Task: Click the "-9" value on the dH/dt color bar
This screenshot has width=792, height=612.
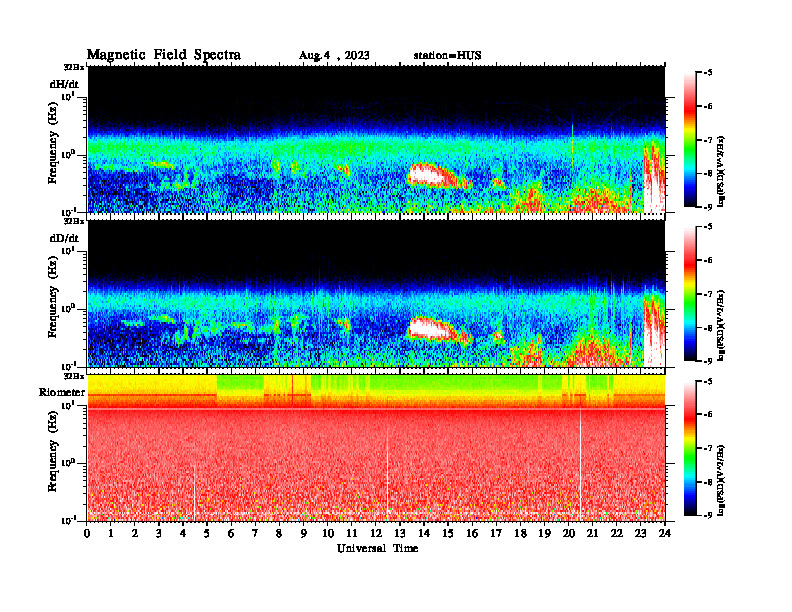Action: pyautogui.click(x=708, y=207)
